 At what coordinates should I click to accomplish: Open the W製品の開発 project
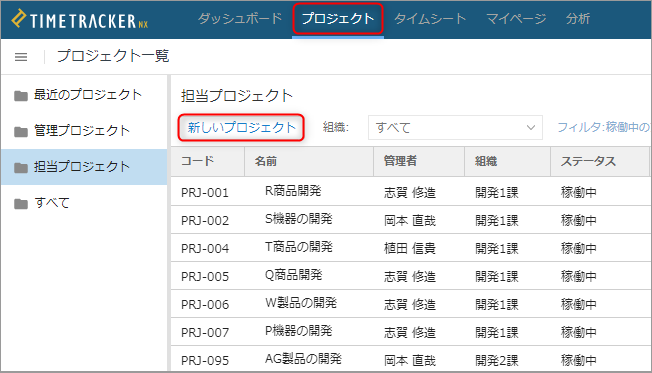pyautogui.click(x=301, y=303)
